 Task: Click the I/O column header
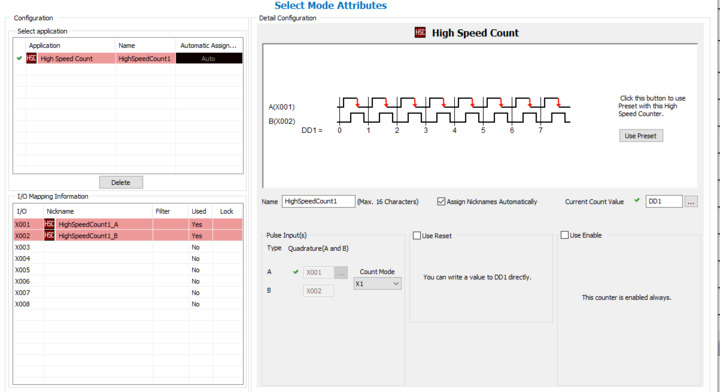pos(28,211)
